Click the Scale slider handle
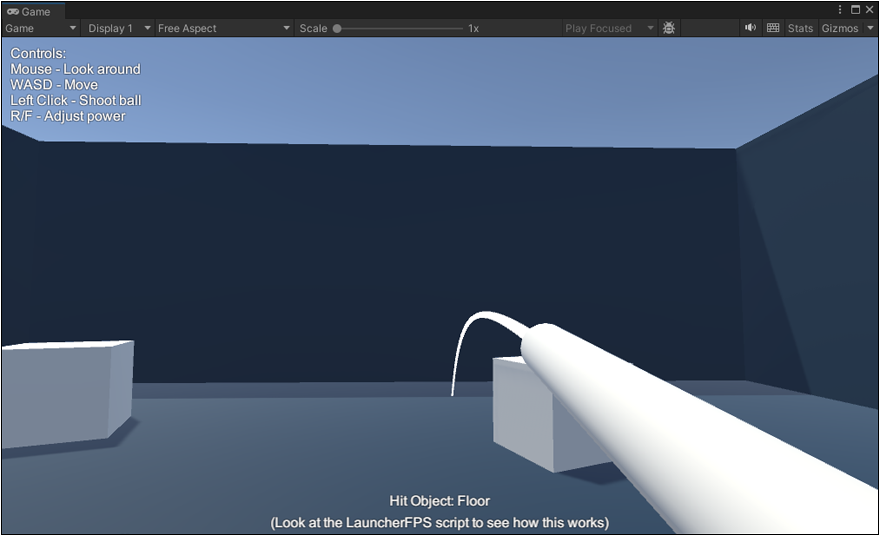Image resolution: width=880 pixels, height=536 pixels. coord(337,28)
